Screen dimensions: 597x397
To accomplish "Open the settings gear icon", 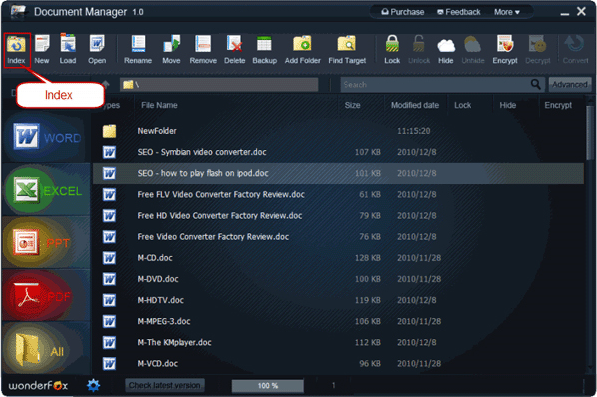I will coord(93,385).
